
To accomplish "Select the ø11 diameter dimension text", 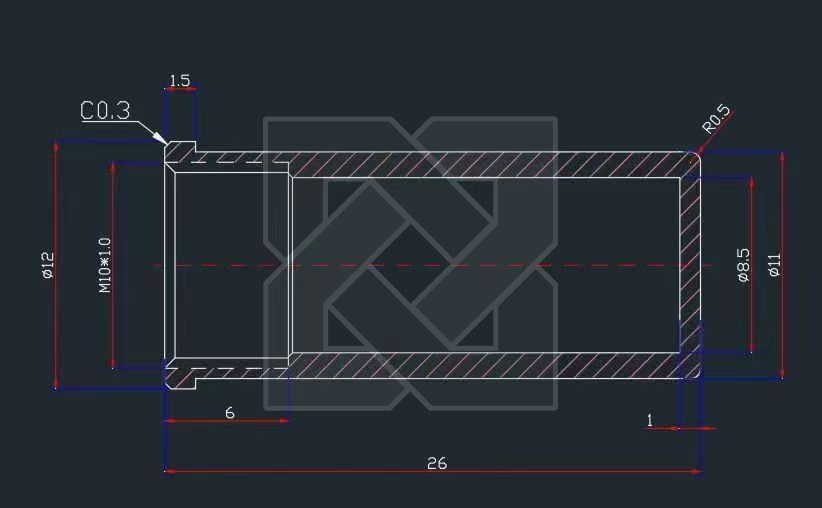I will tap(774, 265).
